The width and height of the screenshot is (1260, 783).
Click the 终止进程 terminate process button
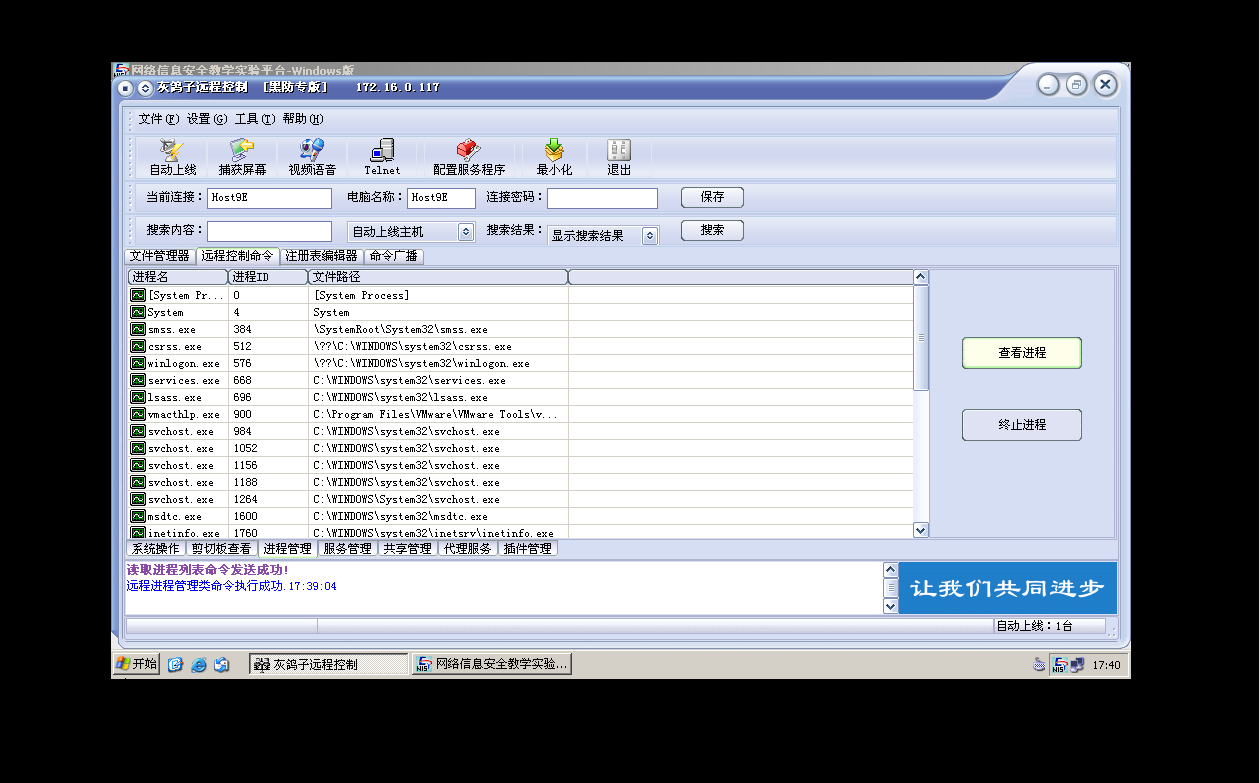pos(1021,424)
